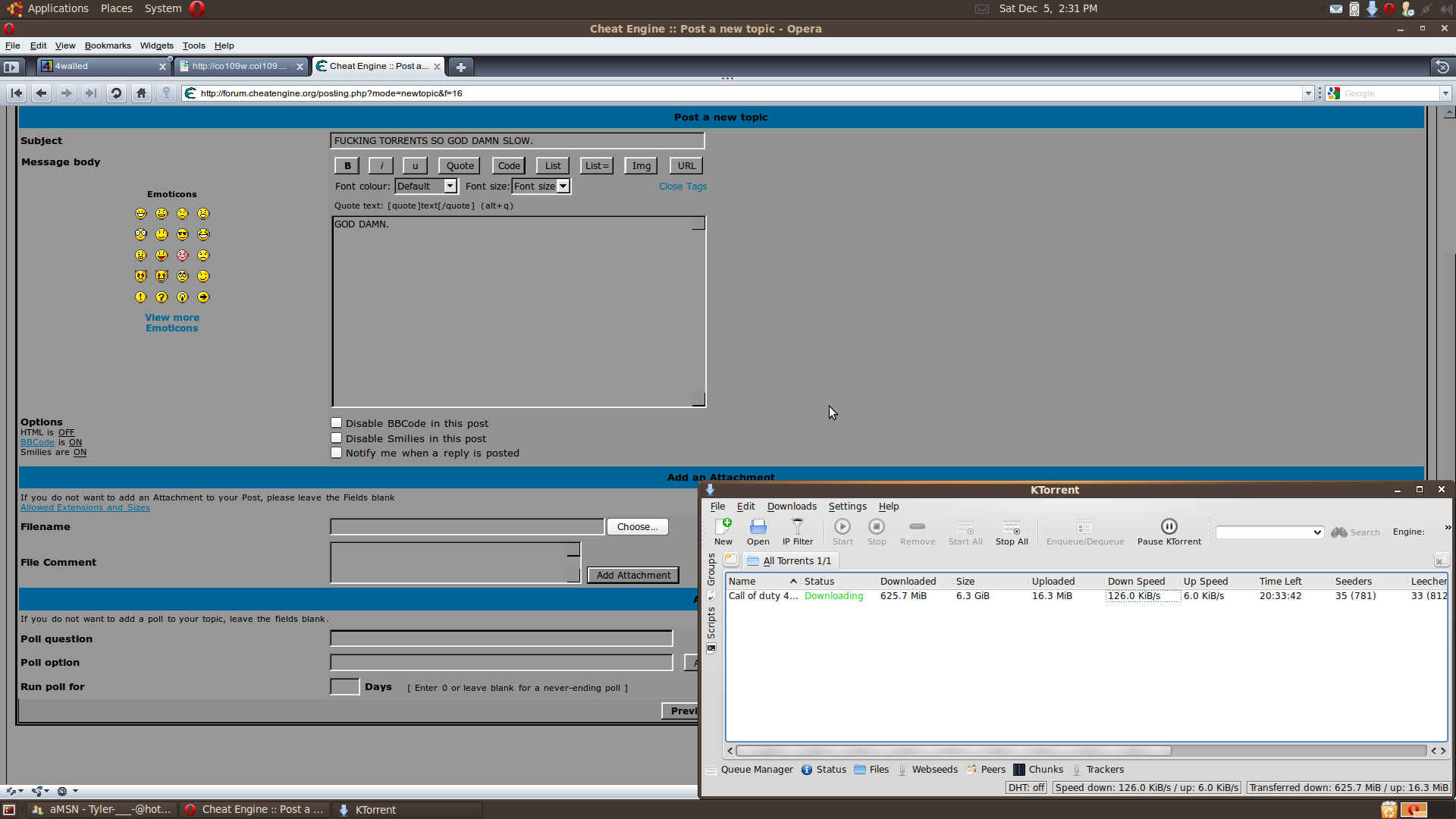Click Pause KTorrent button
Image resolution: width=1456 pixels, height=819 pixels.
pos(1169,532)
